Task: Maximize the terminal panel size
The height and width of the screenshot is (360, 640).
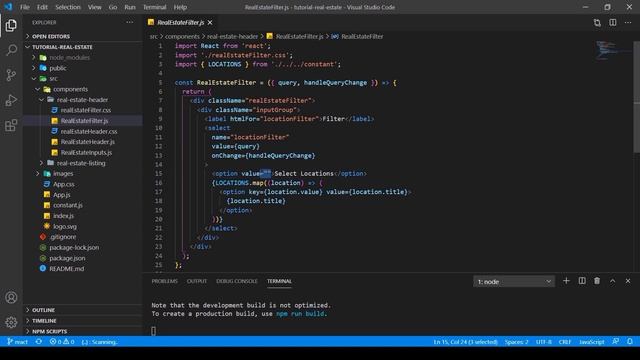Action: (x=613, y=281)
